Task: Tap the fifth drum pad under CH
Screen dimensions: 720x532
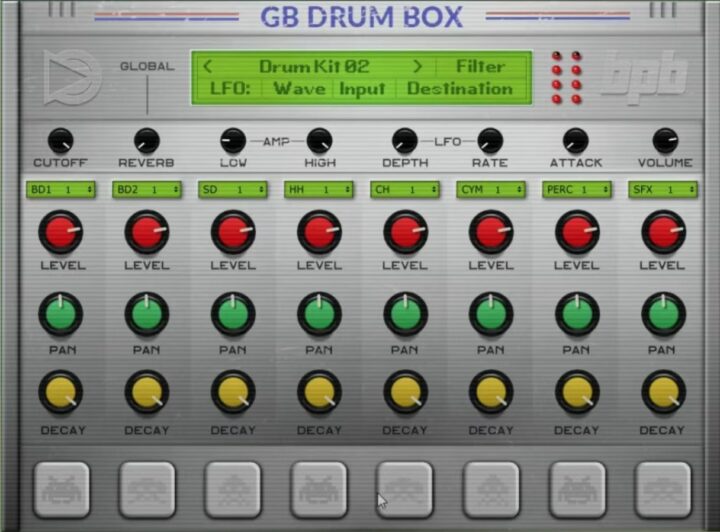Action: pyautogui.click(x=405, y=489)
